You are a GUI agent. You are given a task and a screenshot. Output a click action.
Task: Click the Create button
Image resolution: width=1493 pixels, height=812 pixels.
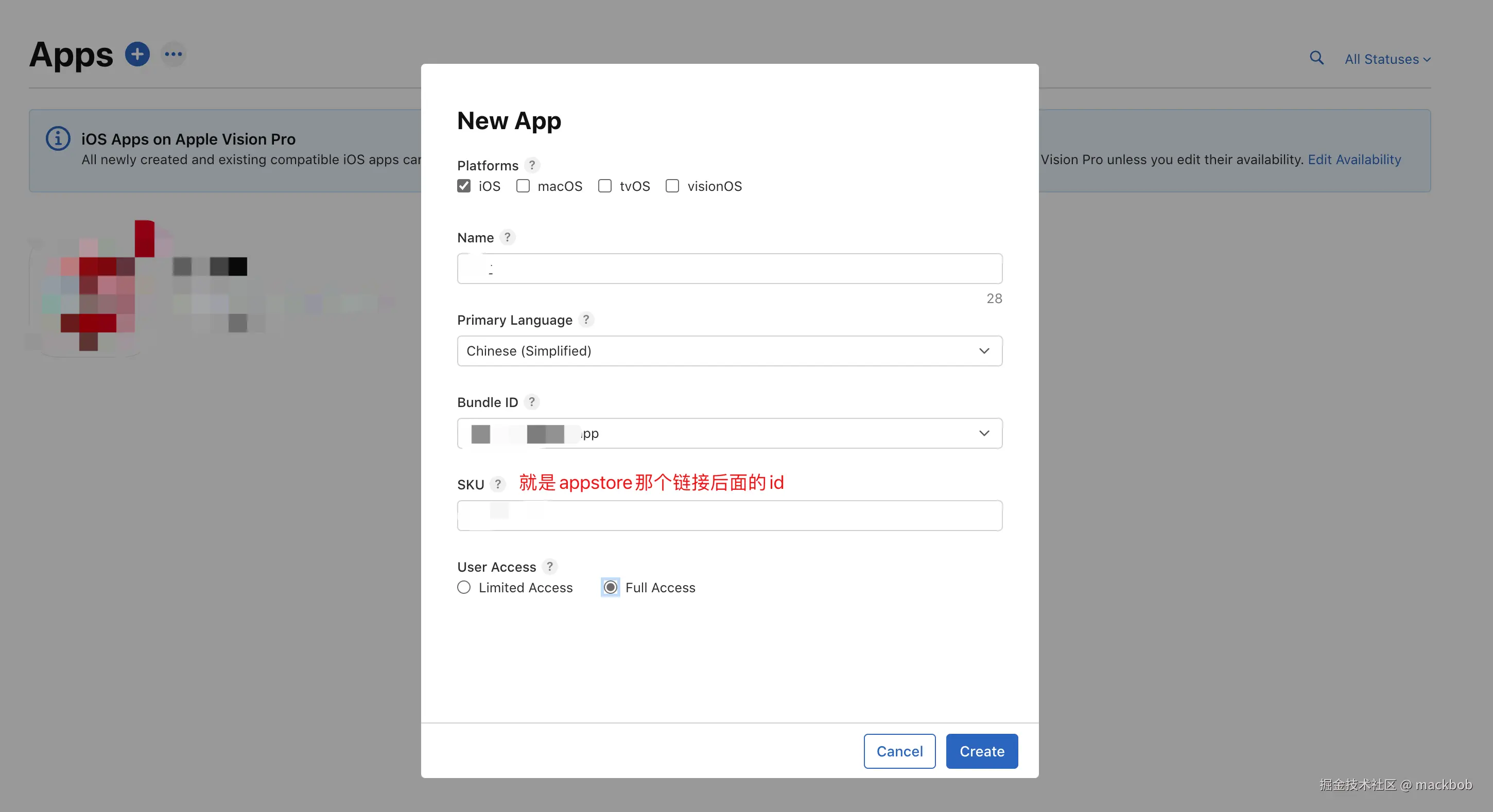pos(982,751)
